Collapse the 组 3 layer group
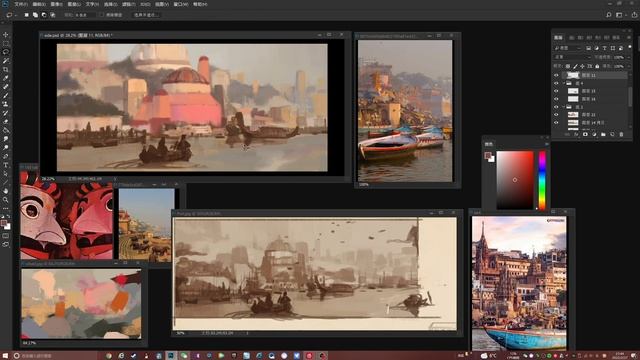Viewport: 640px width, 360px height. [564, 107]
